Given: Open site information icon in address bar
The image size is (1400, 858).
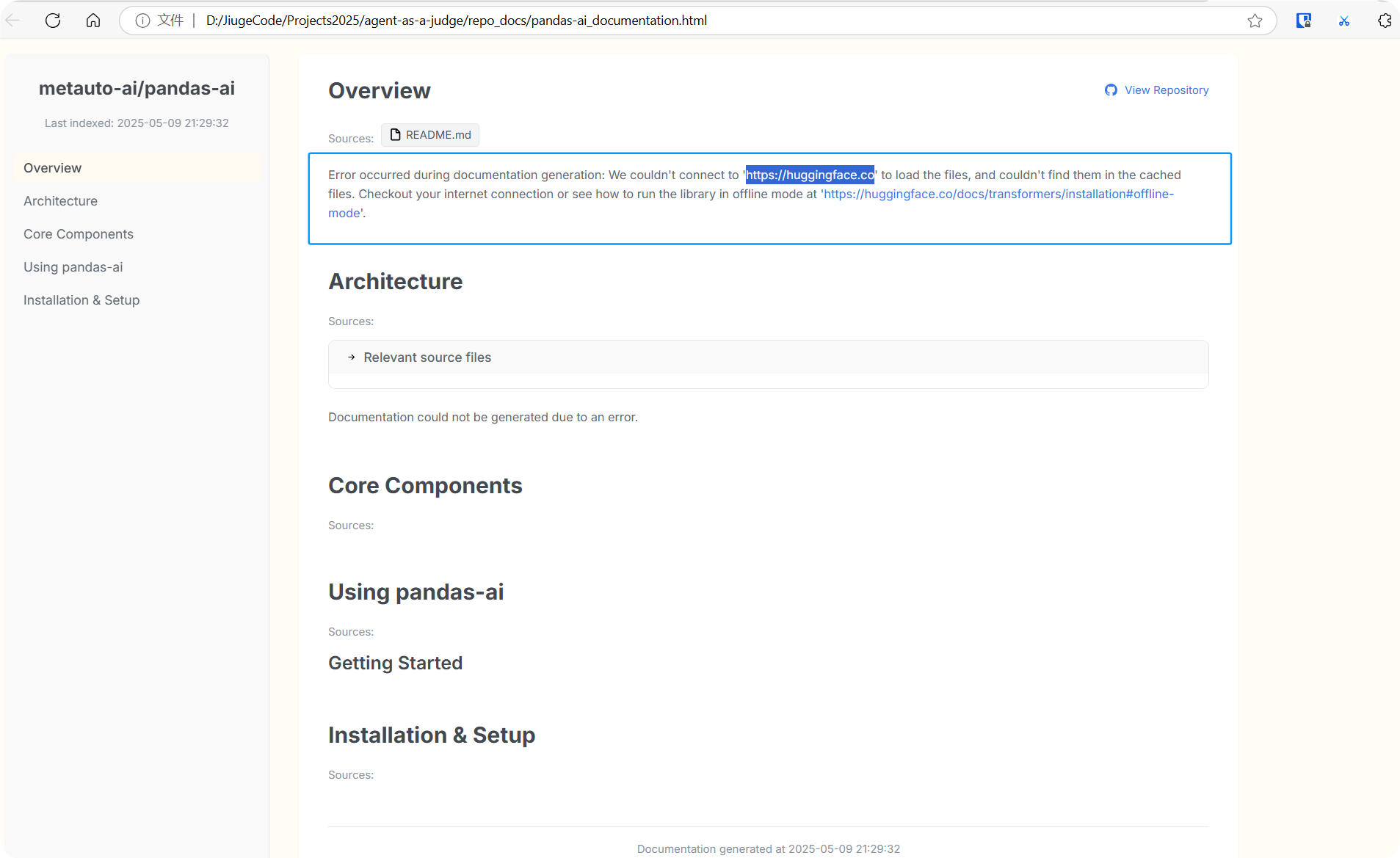Looking at the screenshot, I should [142, 21].
